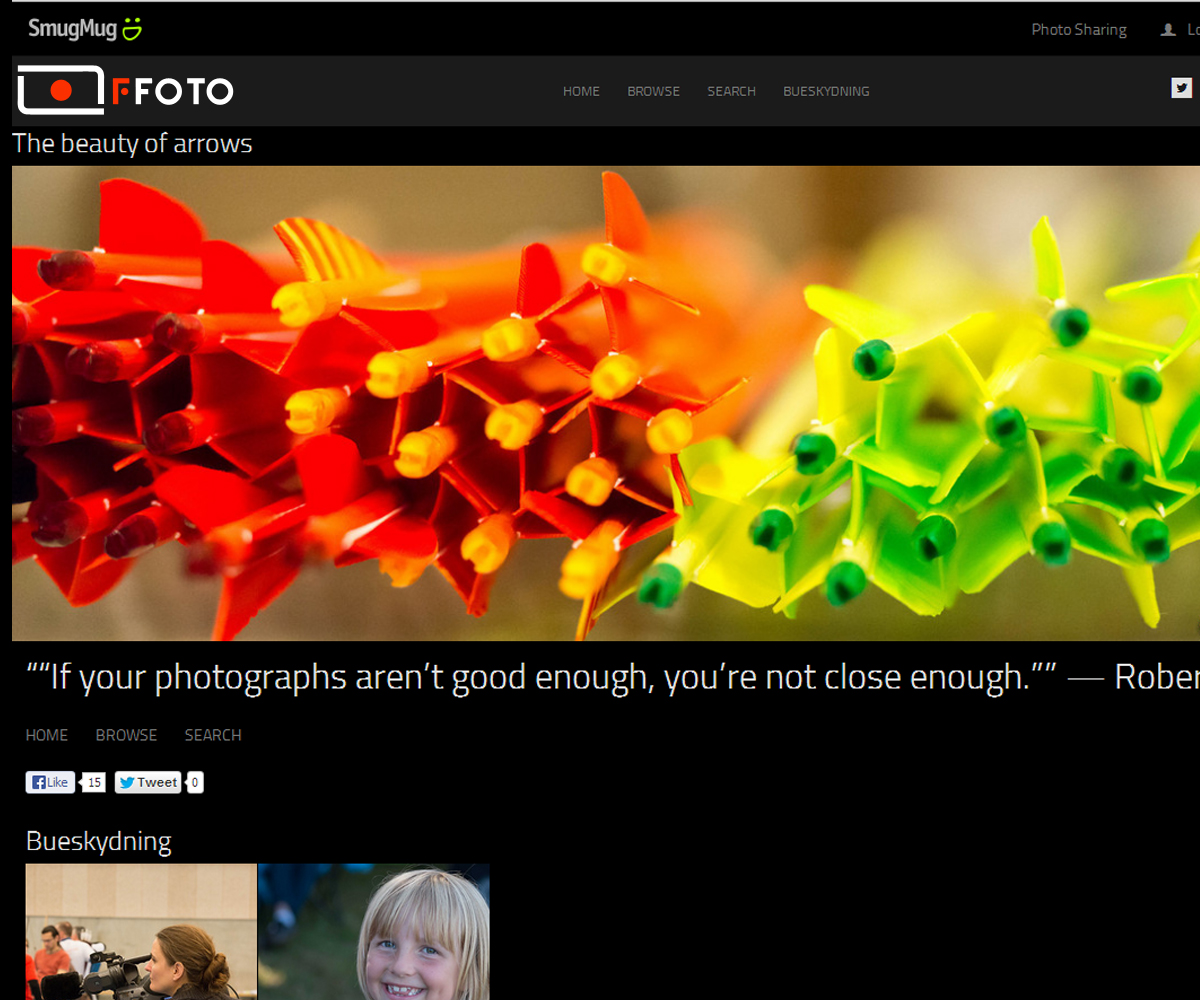
Task: Open SEARCH in lower breadcrumb menu
Action: [x=213, y=735]
